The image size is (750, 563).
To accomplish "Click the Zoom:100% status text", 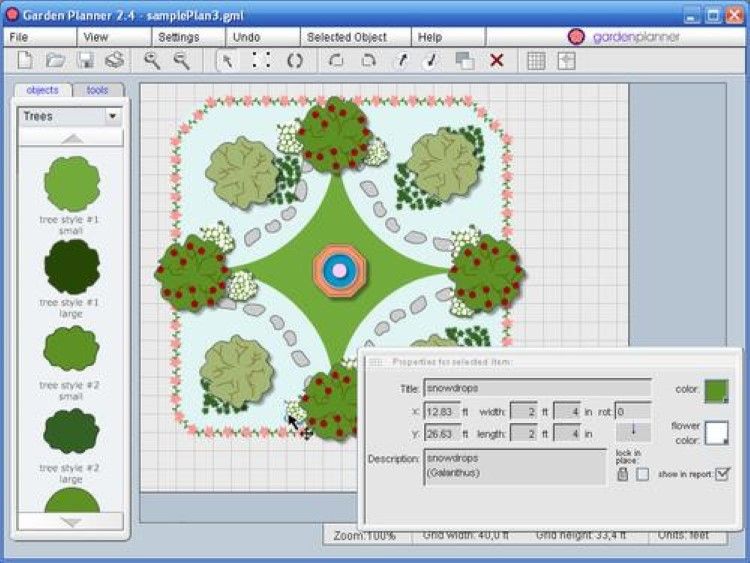I will click(x=364, y=535).
